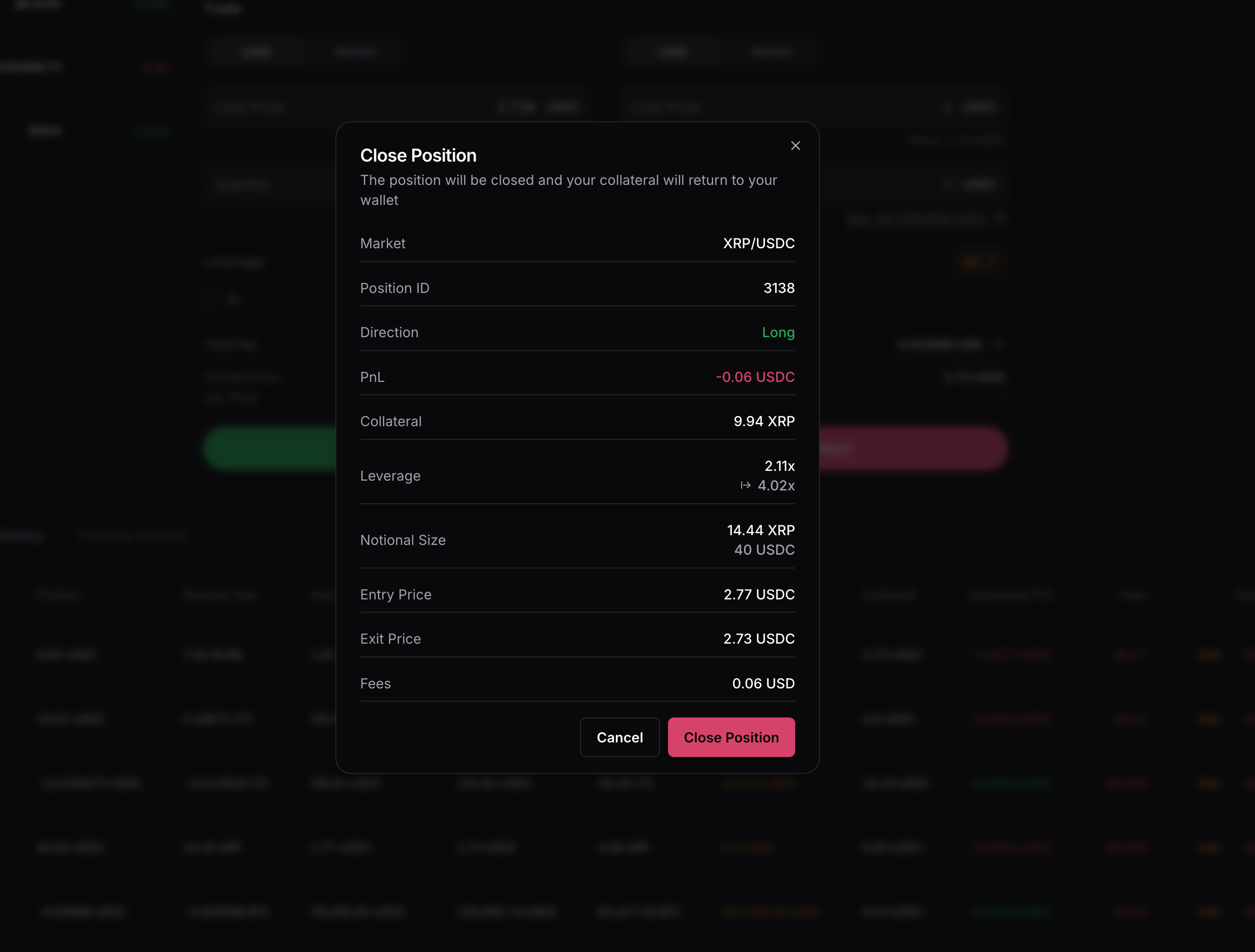Screen dimensions: 1255x952
Task: Click the -0.06 USDC PnL value
Action: point(755,377)
